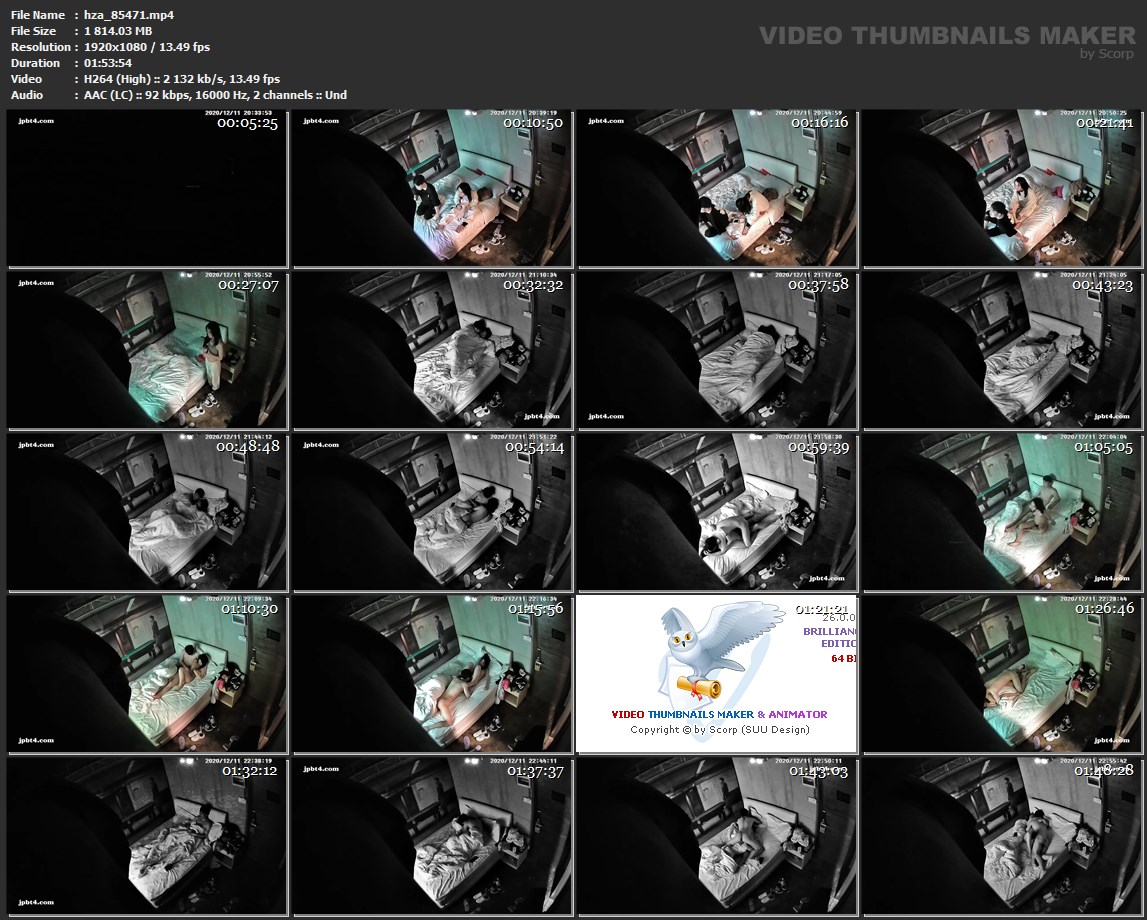Select the audio info line AAC (LC)
The width and height of the screenshot is (1147, 920).
[215, 95]
